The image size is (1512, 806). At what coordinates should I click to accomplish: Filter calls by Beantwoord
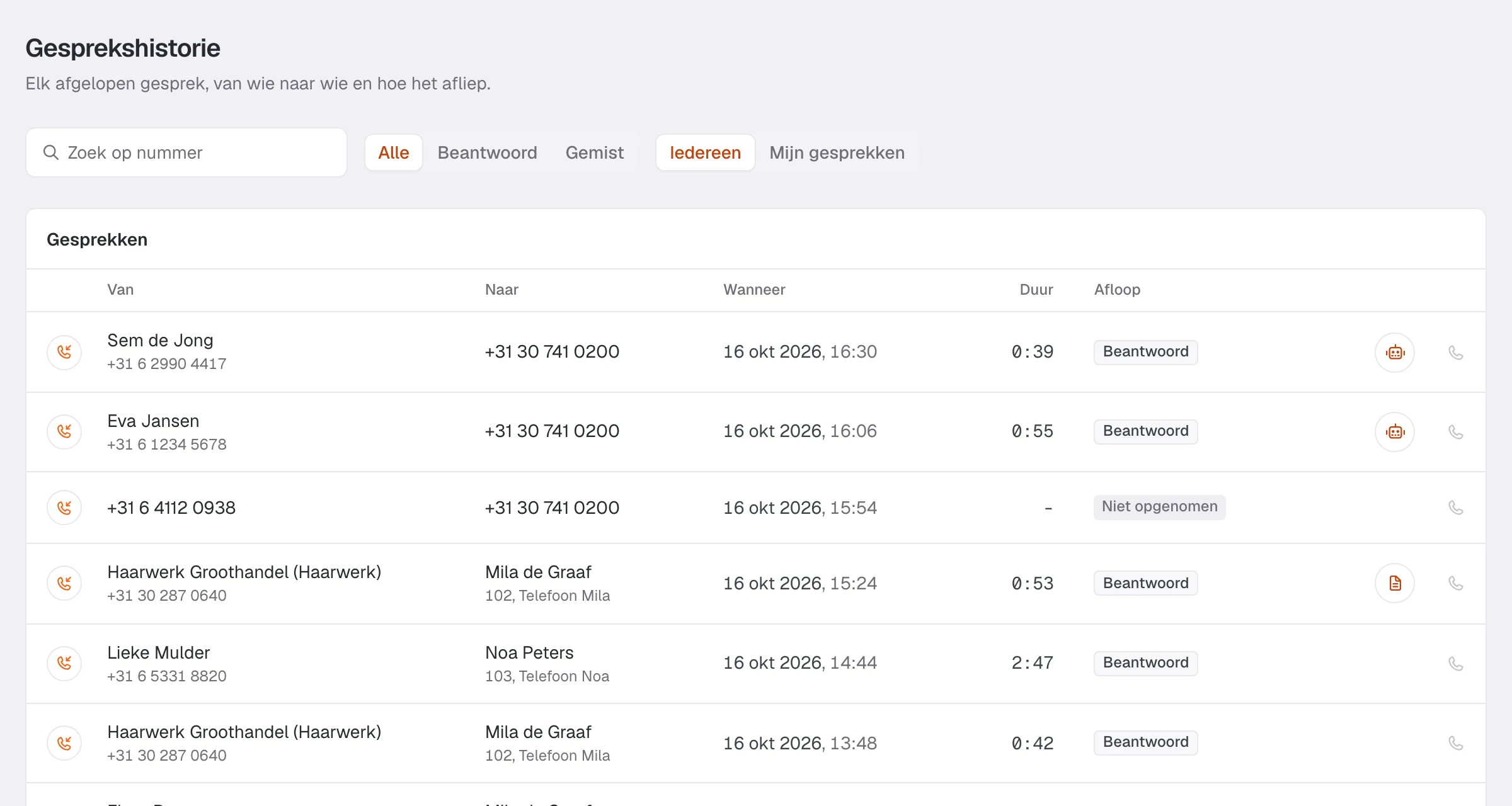(x=488, y=152)
